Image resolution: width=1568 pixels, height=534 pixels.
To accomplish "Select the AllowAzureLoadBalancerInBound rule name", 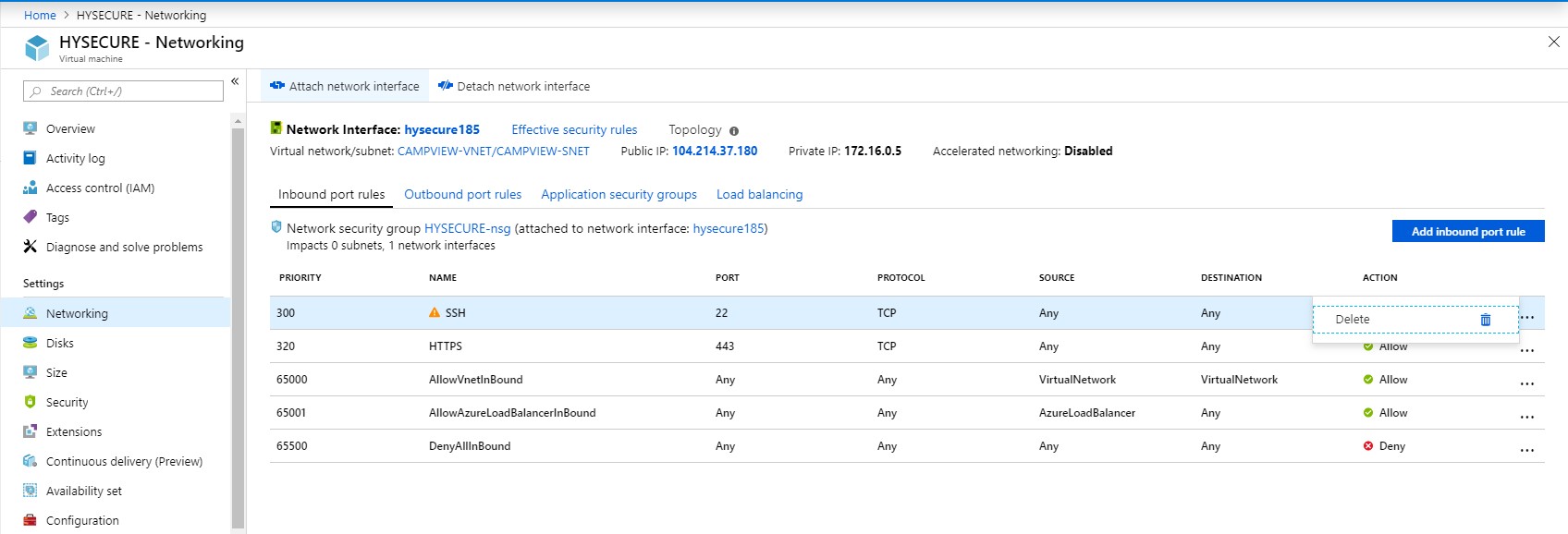I will point(512,413).
